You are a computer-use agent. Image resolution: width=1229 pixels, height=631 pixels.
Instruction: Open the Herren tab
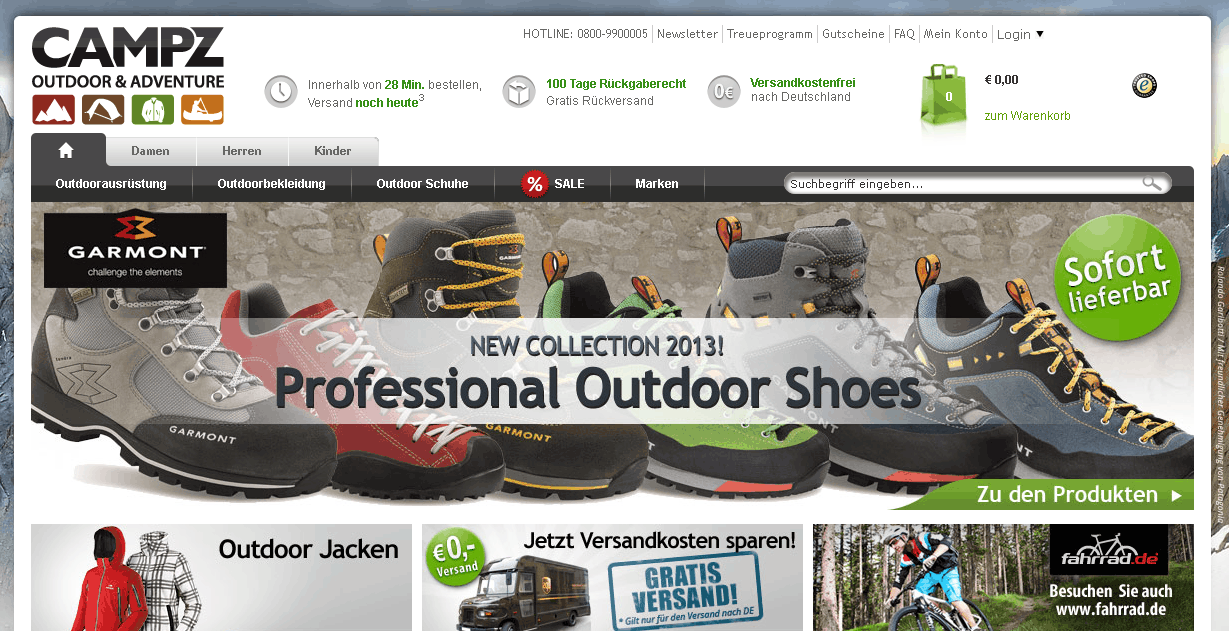click(242, 151)
